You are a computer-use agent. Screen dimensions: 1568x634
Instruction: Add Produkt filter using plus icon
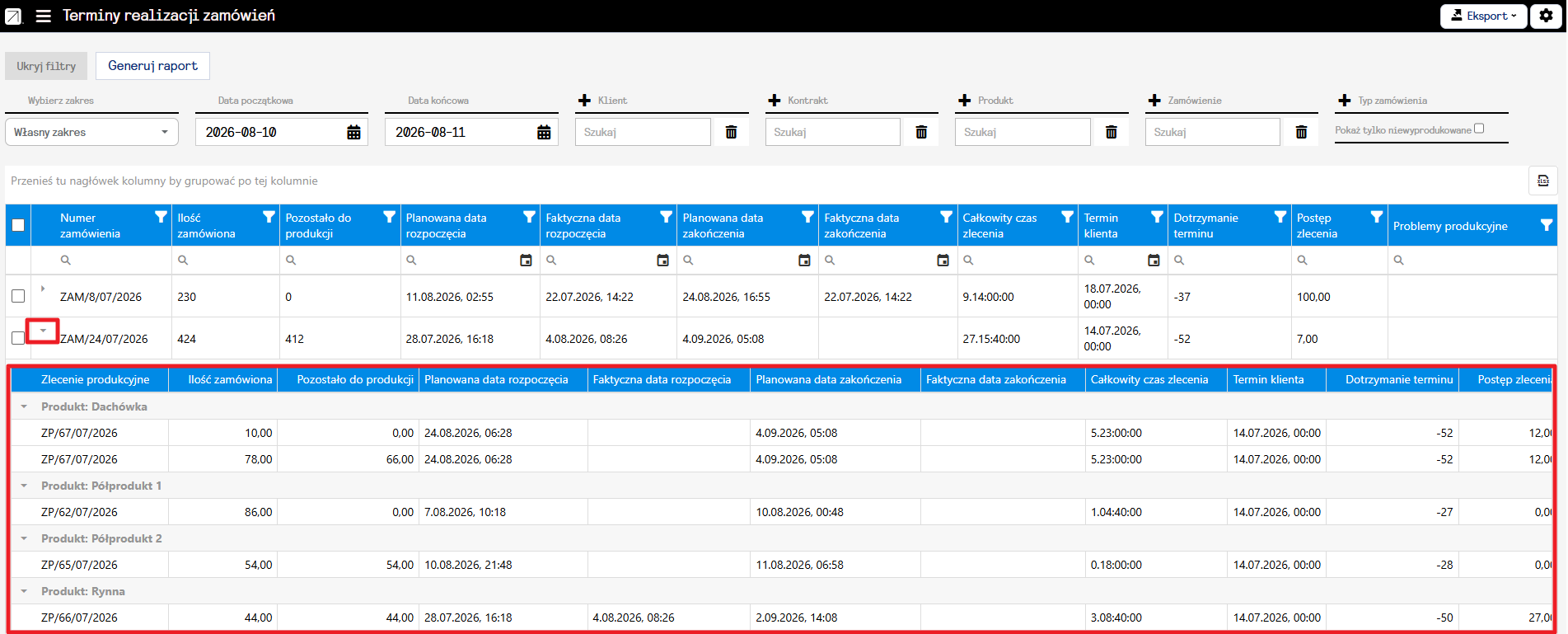(x=965, y=101)
